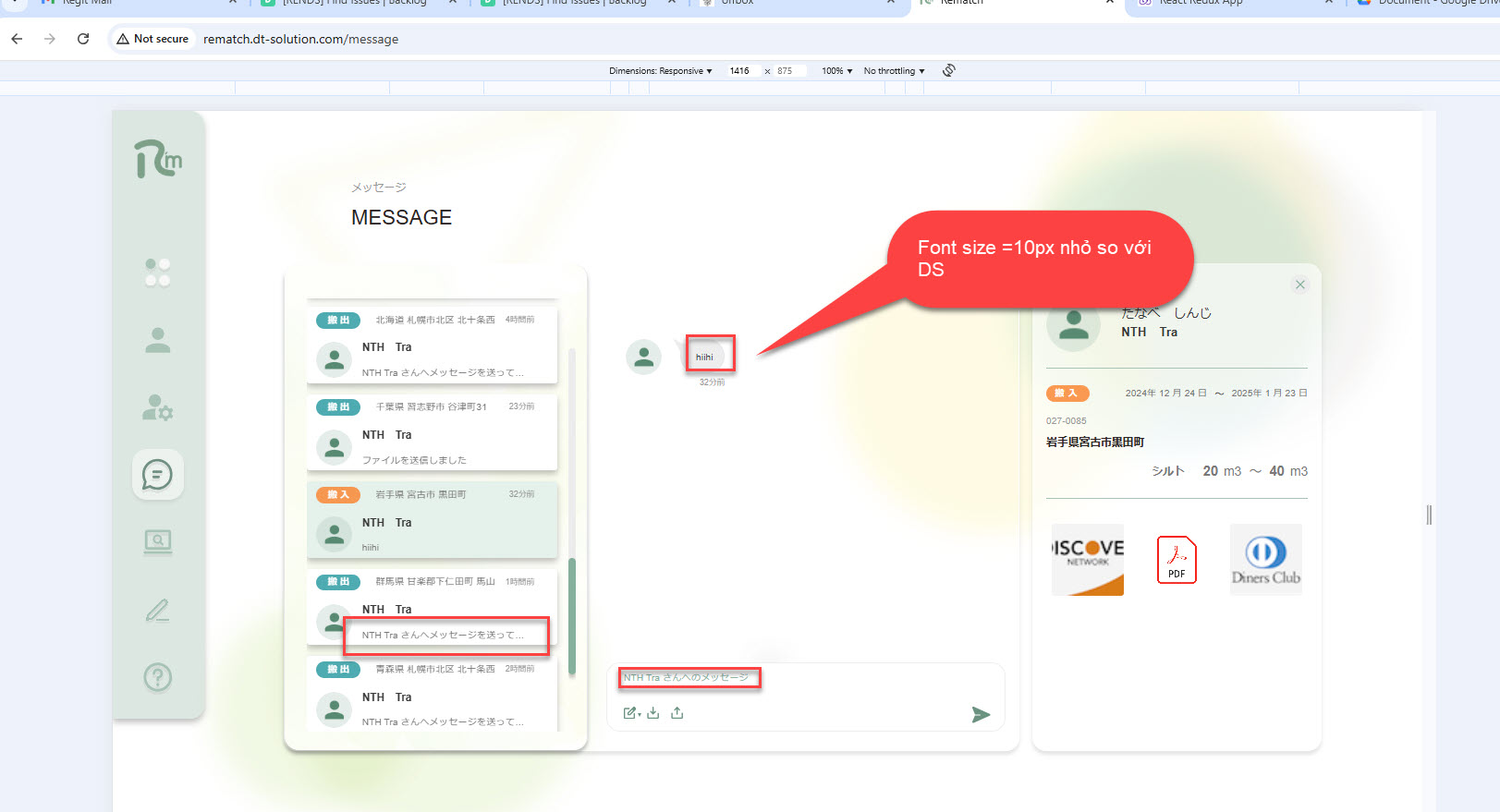Open the No throttling dropdown
This screenshot has height=812, width=1500.
coord(894,71)
